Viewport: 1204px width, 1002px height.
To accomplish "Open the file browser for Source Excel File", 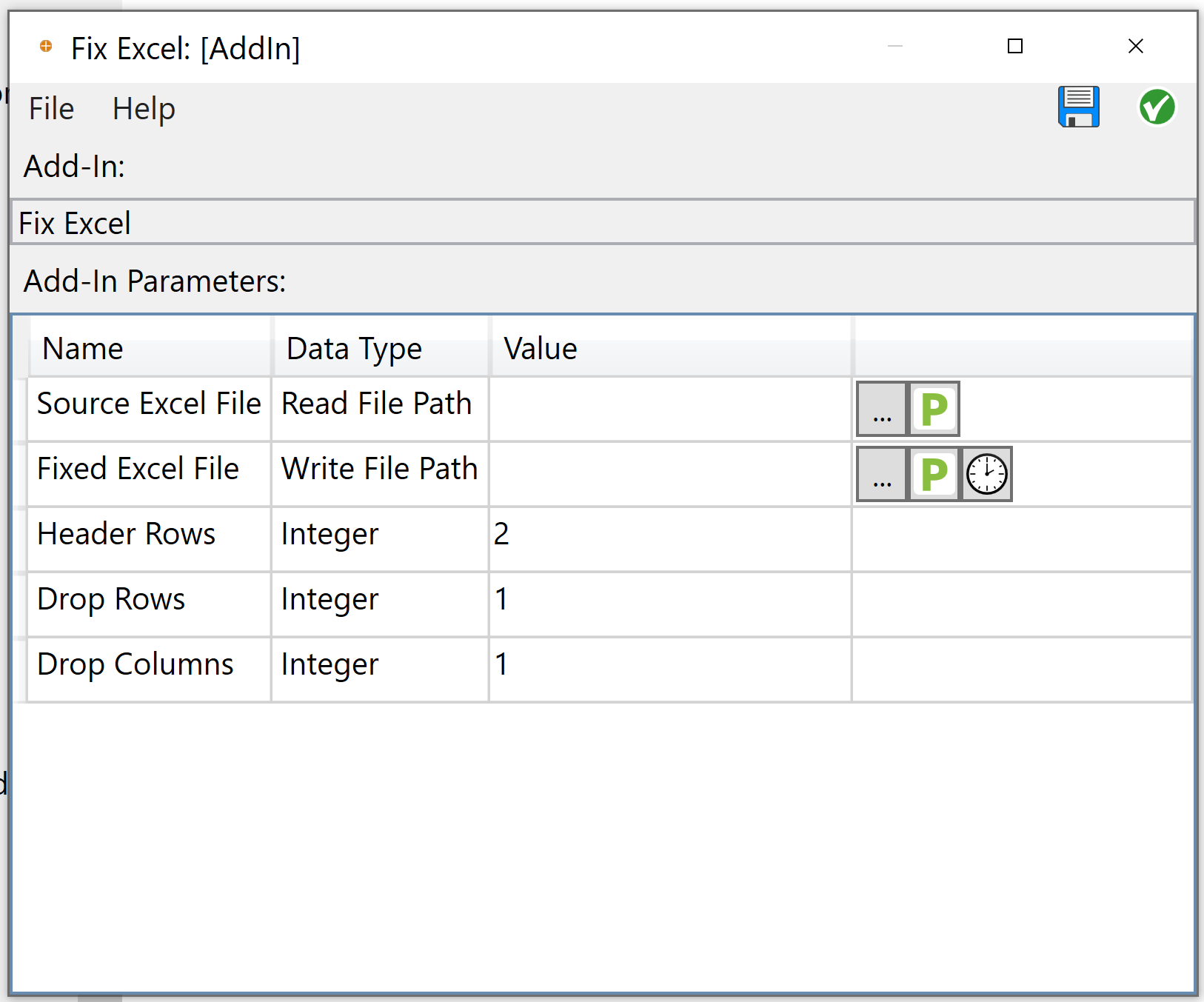I will point(882,409).
